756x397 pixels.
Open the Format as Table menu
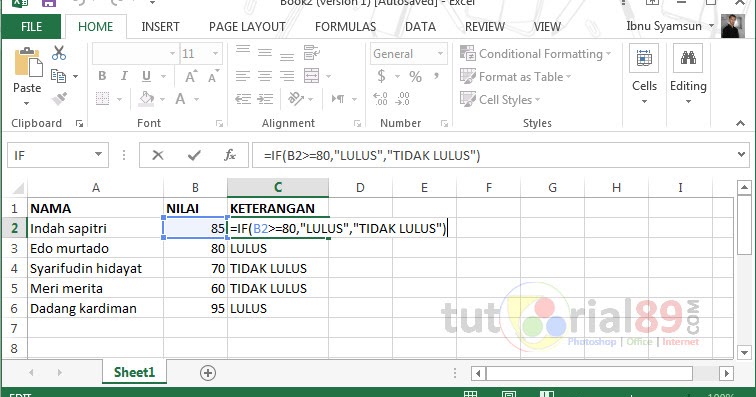[515, 76]
